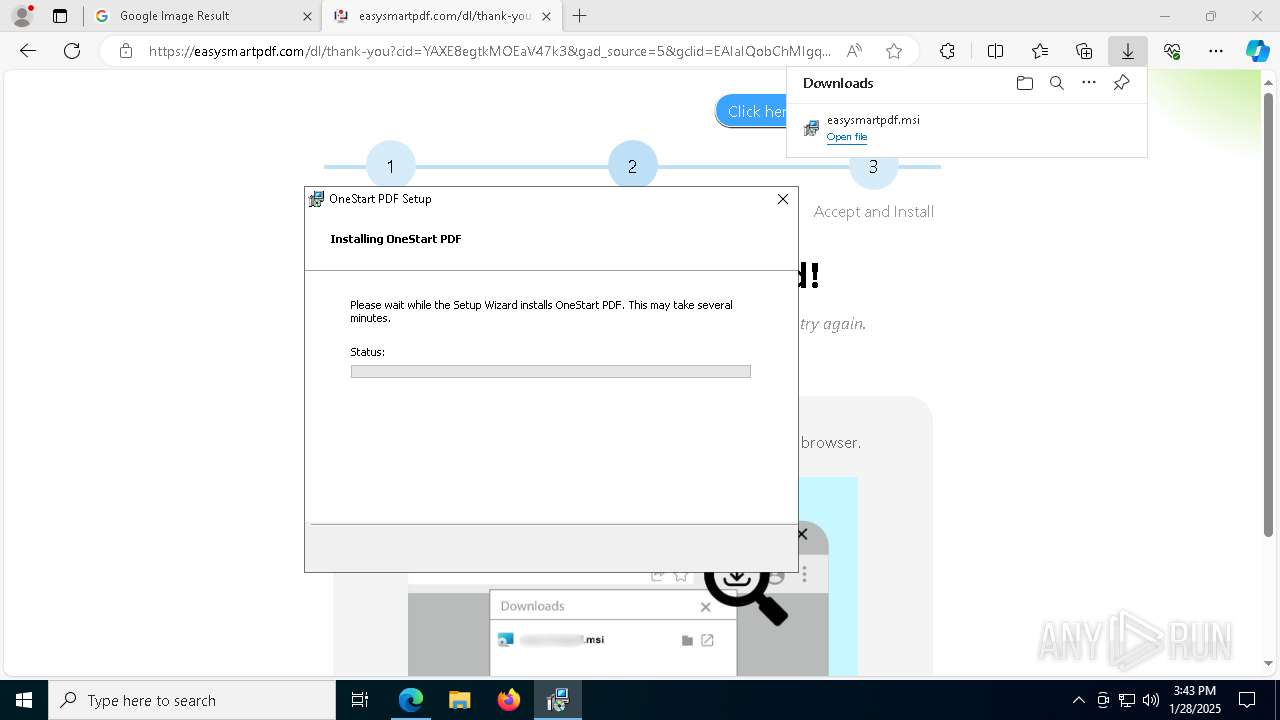1280x720 pixels.
Task: Close the easysmartpdf.com tab
Action: 546,16
